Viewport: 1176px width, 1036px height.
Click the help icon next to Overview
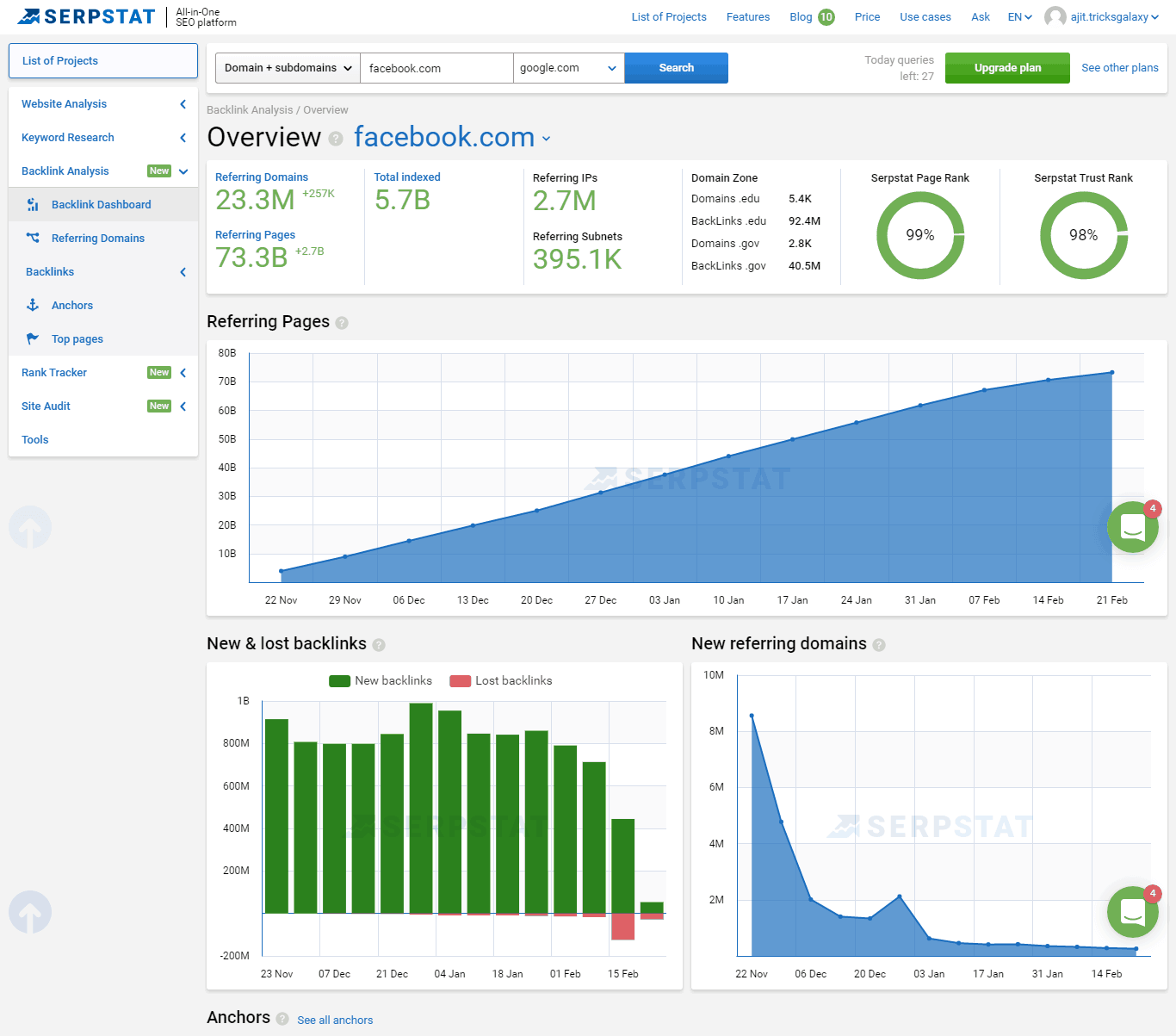click(x=336, y=139)
